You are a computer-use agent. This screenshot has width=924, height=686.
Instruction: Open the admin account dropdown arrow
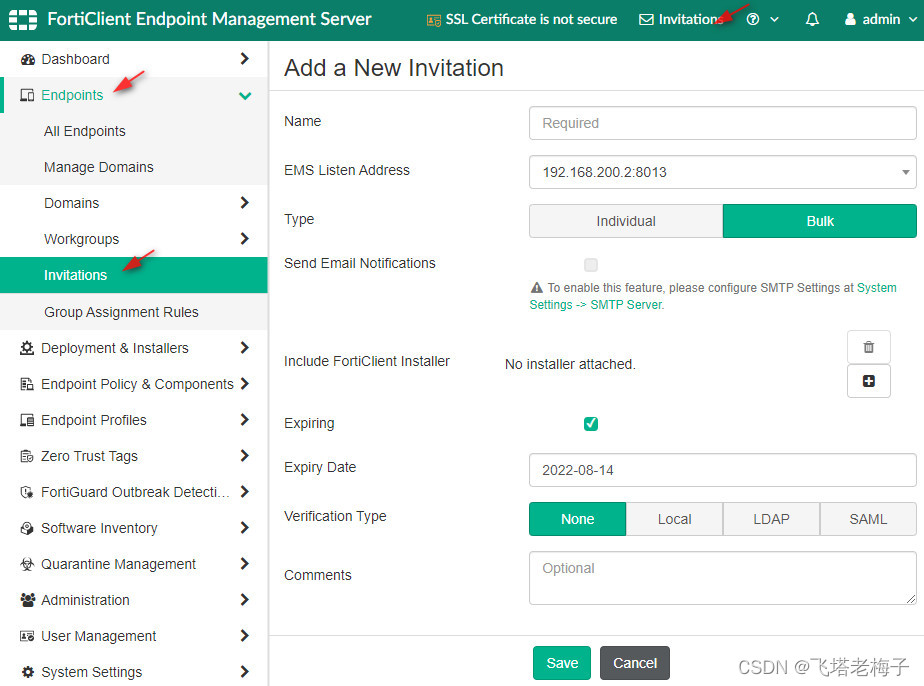click(913, 19)
